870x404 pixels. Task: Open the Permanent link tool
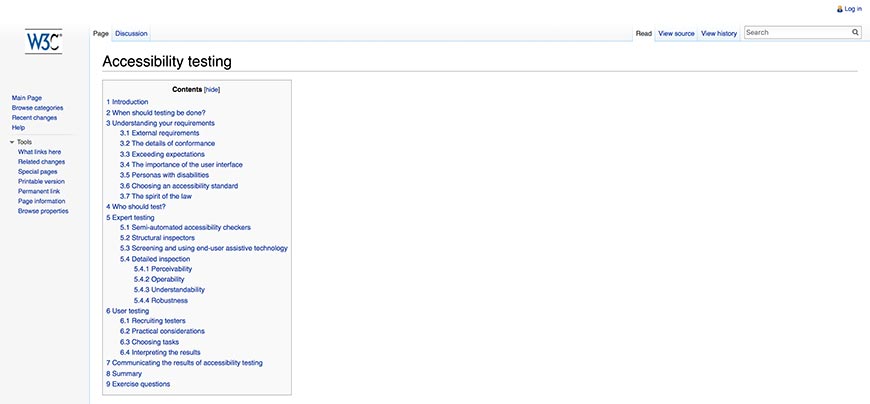(39, 191)
